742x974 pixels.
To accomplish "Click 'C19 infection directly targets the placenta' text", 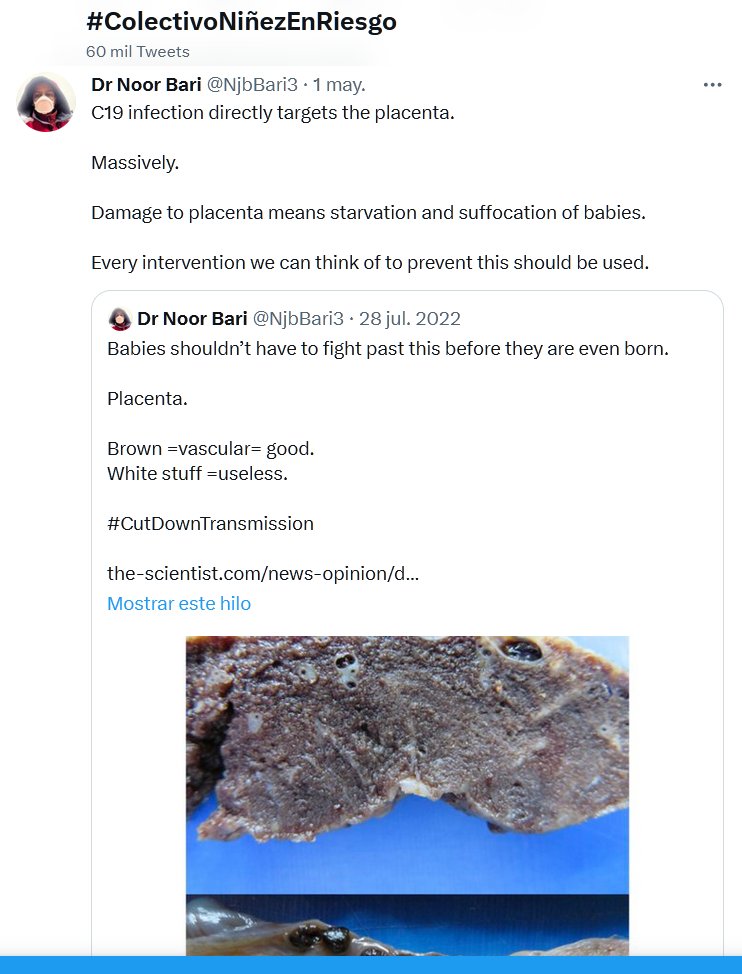I will point(272,112).
